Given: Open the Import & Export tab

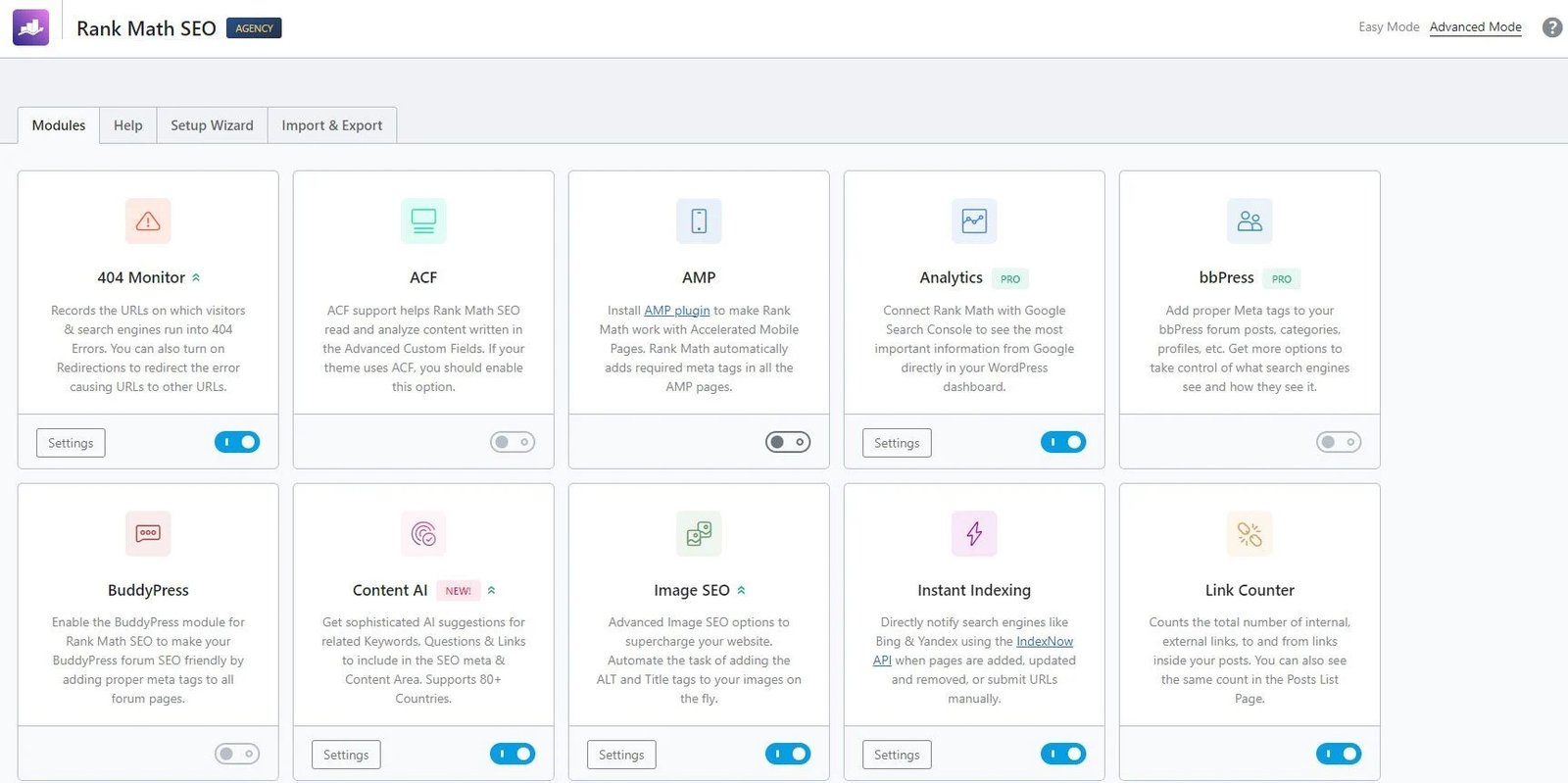Looking at the screenshot, I should pyautogui.click(x=332, y=125).
